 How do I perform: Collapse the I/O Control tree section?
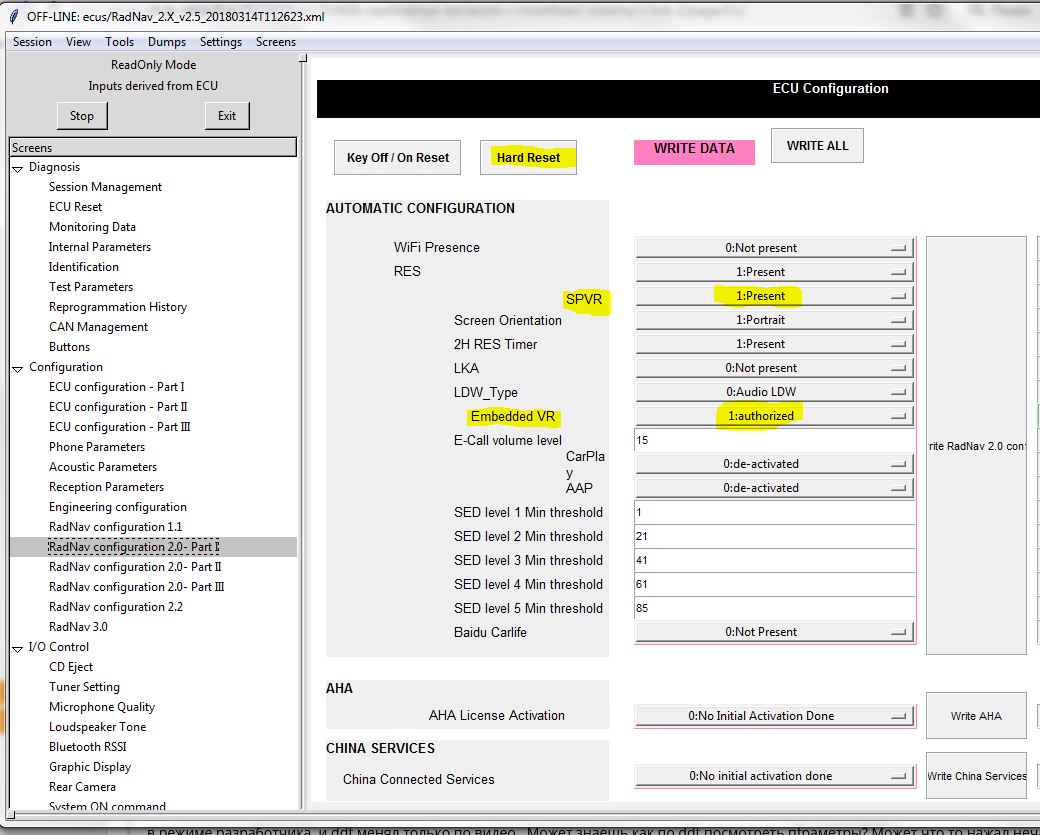(x=18, y=649)
